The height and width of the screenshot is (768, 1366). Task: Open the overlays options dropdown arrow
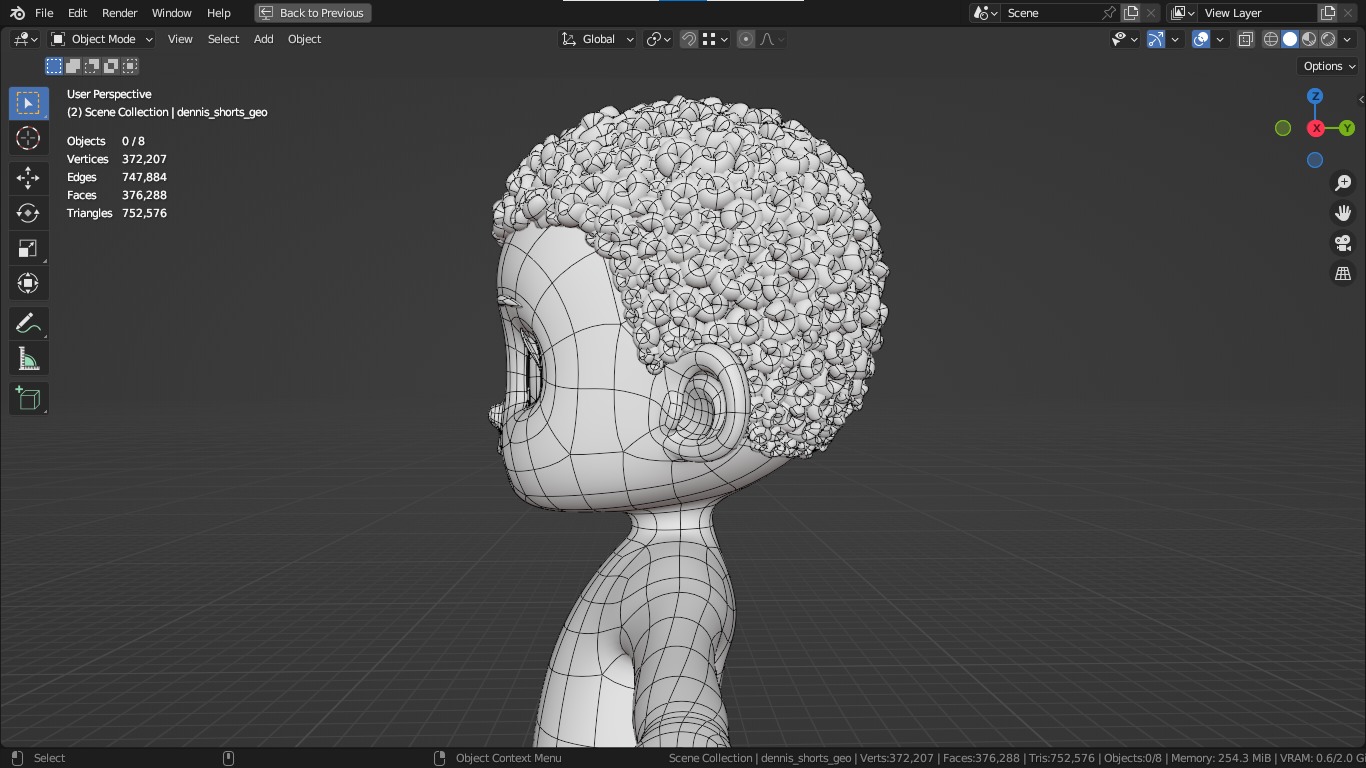(1220, 39)
